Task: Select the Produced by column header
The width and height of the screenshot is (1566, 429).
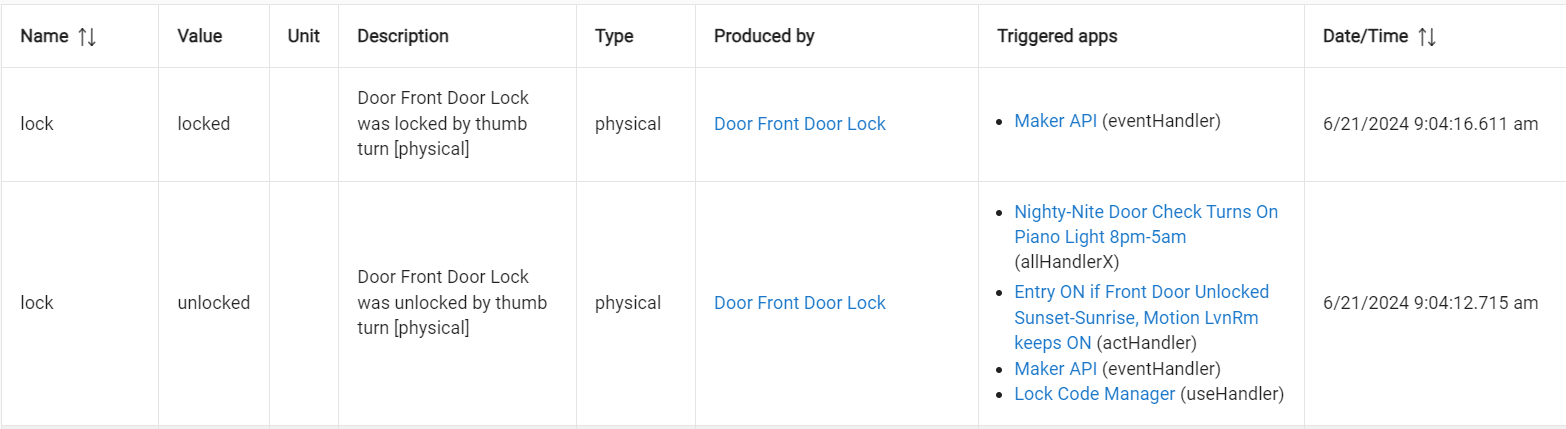Action: click(764, 36)
